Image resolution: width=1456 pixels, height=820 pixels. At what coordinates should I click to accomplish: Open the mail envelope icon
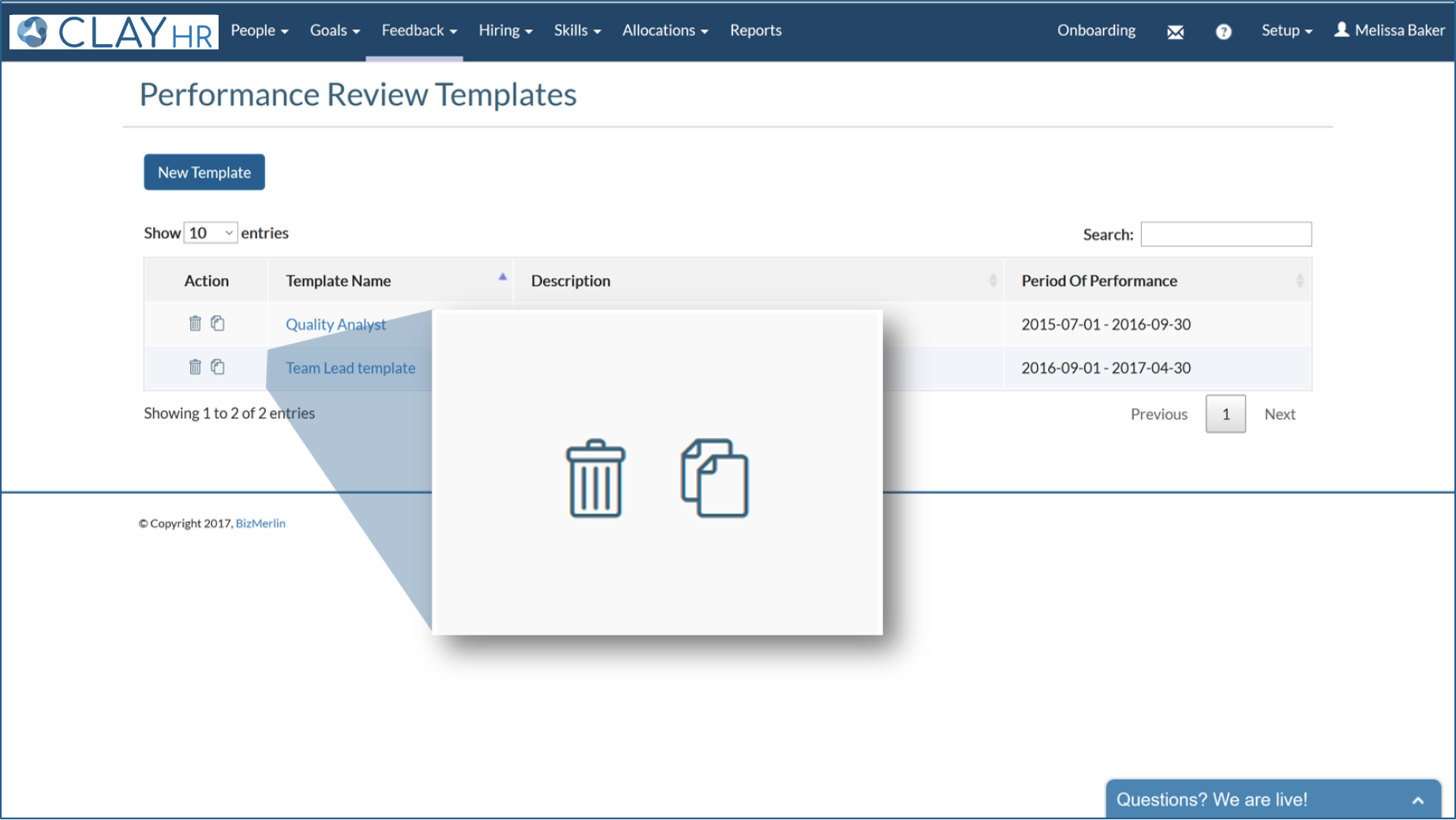[1175, 32]
